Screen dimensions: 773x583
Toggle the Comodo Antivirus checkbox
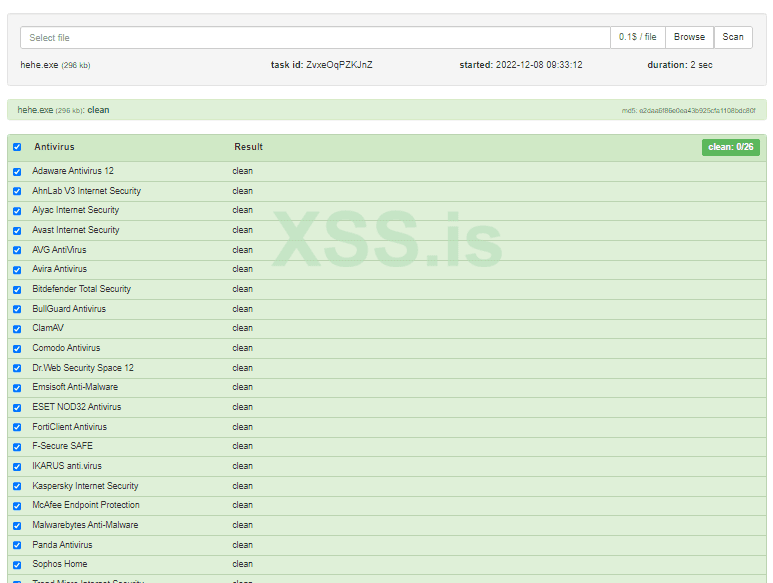17,348
